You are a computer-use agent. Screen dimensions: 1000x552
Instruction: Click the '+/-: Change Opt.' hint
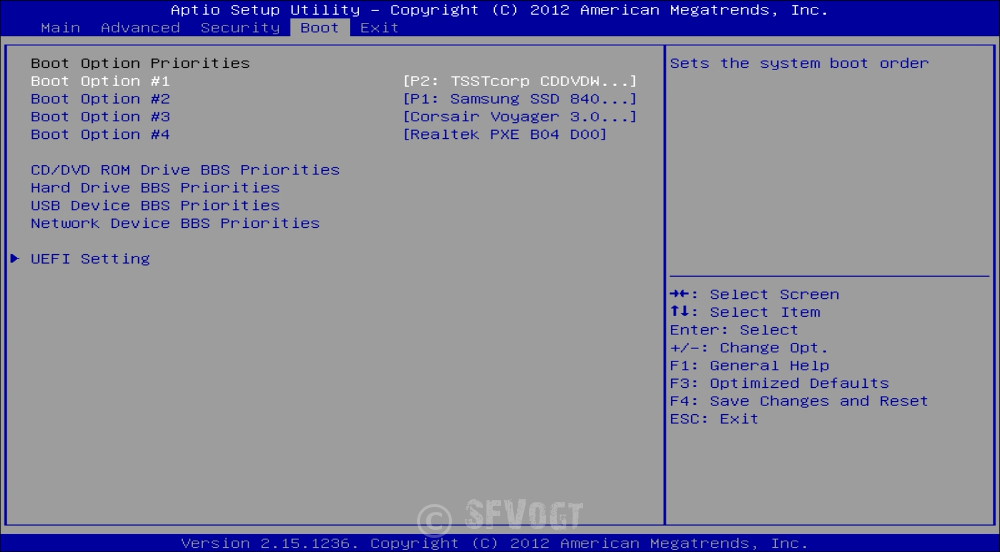coord(749,348)
